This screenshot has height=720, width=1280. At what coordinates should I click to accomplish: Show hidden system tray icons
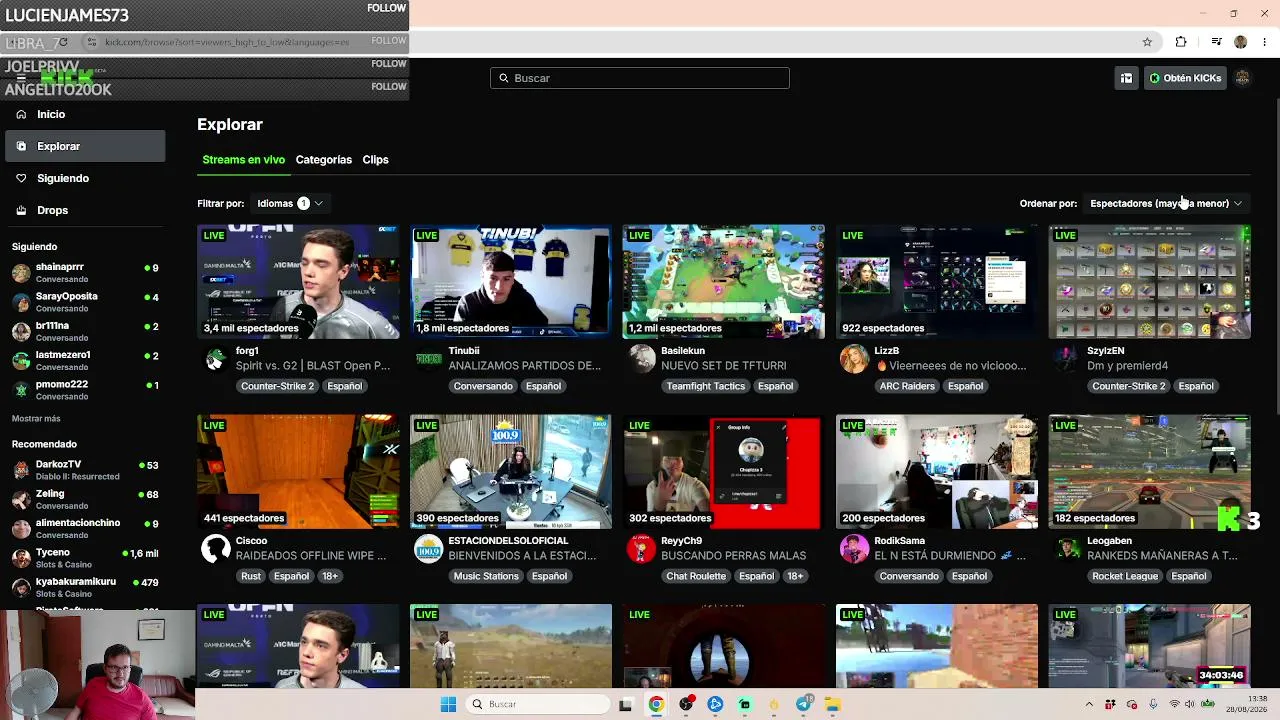click(x=1089, y=704)
